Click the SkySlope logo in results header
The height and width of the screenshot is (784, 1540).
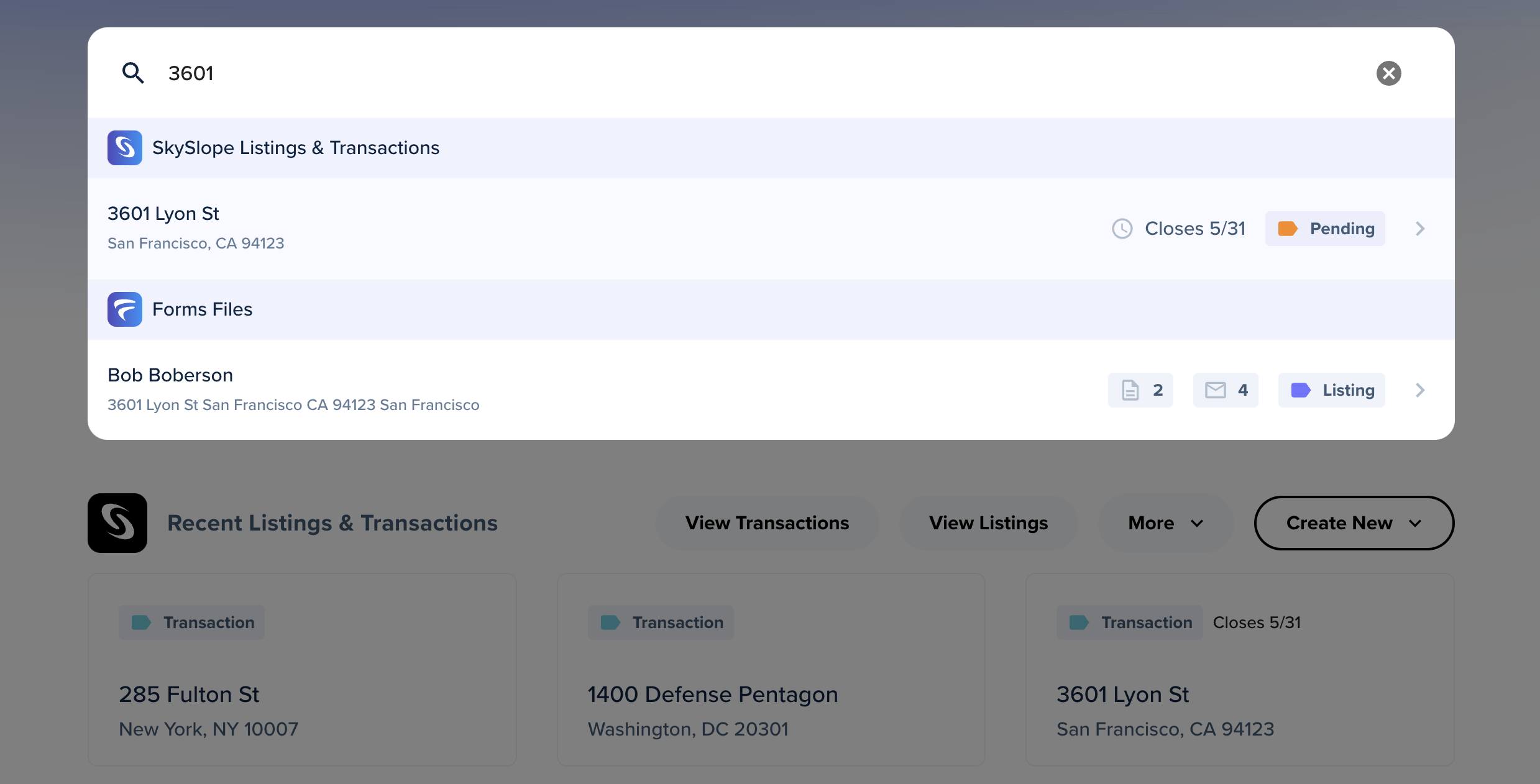125,148
